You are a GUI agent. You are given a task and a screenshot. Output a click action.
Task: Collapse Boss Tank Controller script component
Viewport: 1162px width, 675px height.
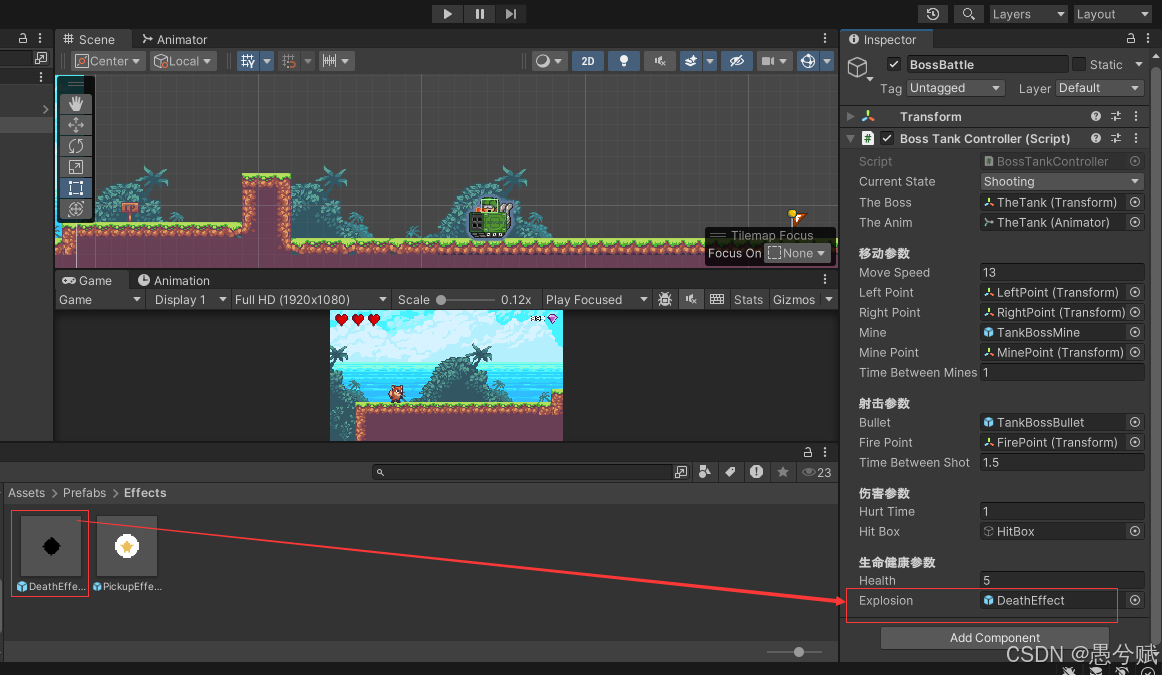click(x=850, y=139)
